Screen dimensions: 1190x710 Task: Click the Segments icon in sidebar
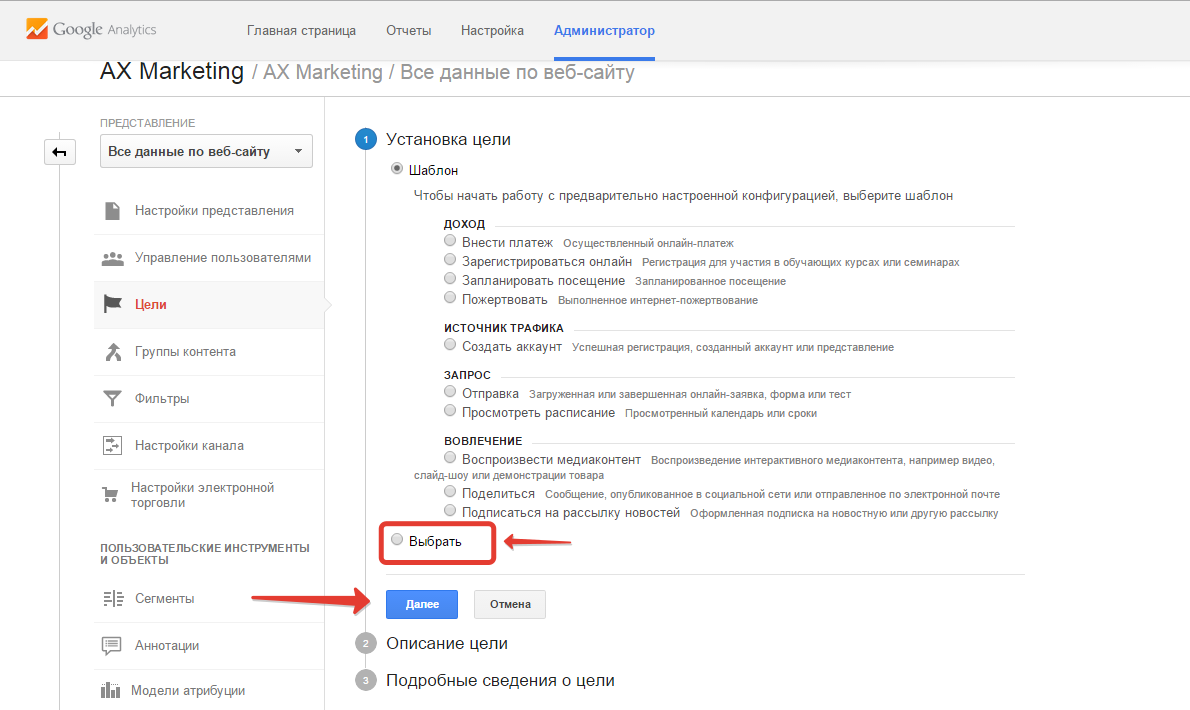tap(112, 599)
